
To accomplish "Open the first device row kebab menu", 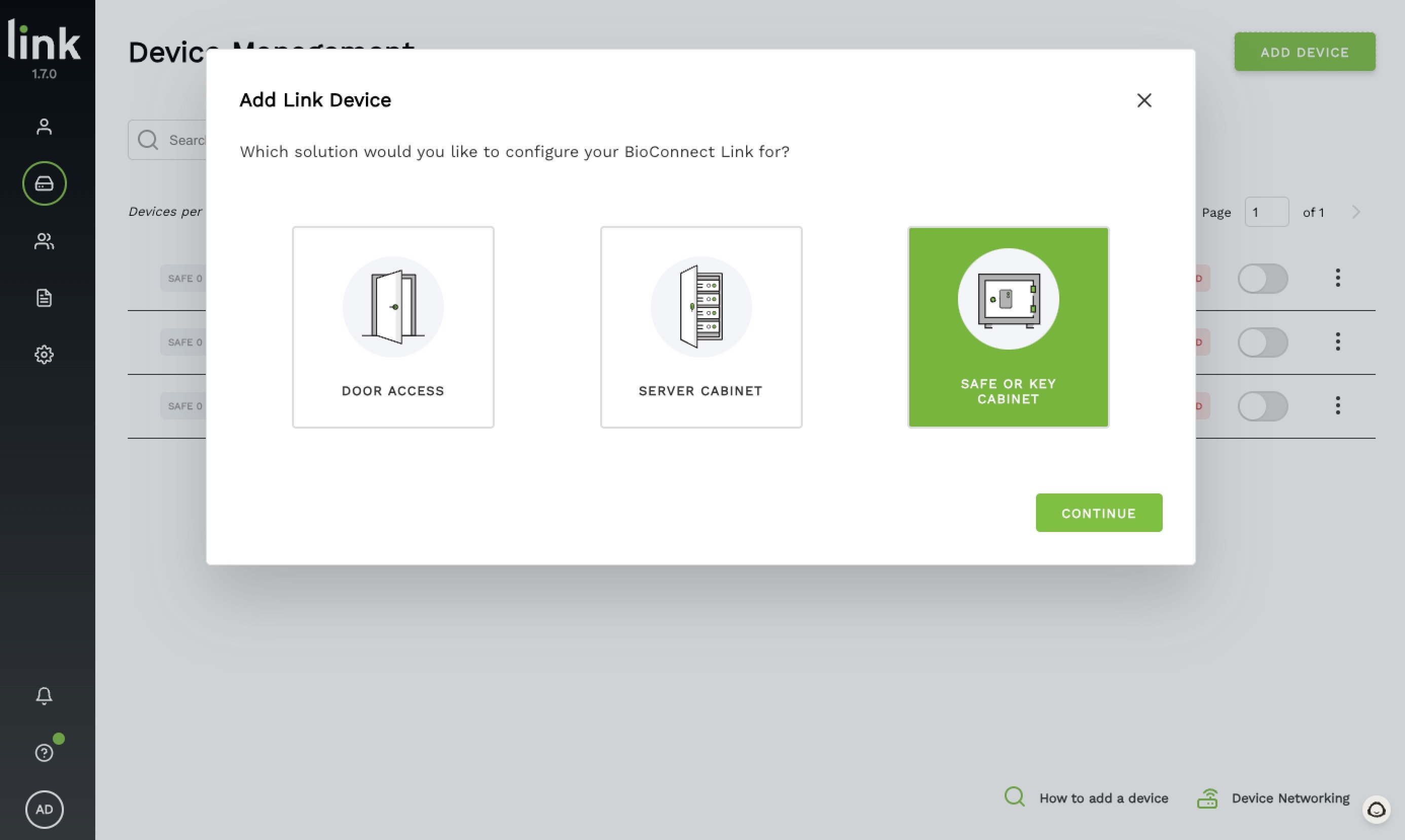I will (x=1338, y=278).
